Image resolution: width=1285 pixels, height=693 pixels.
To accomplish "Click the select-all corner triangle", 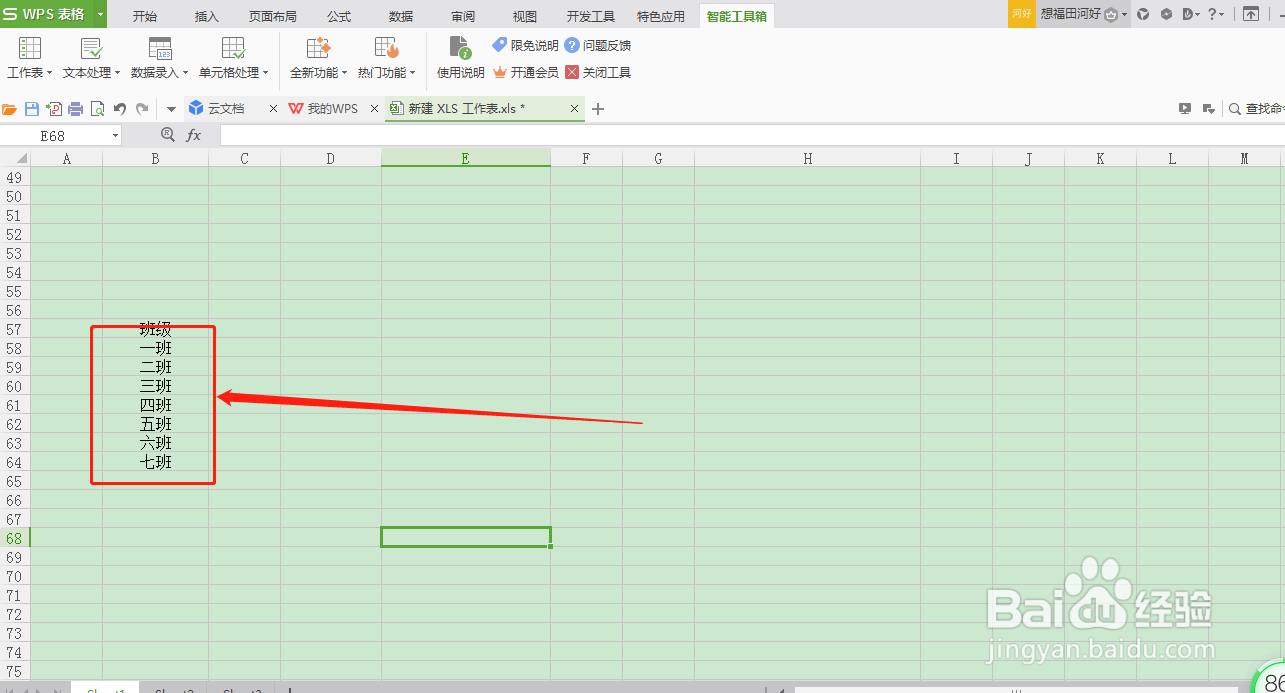I will click(22, 158).
